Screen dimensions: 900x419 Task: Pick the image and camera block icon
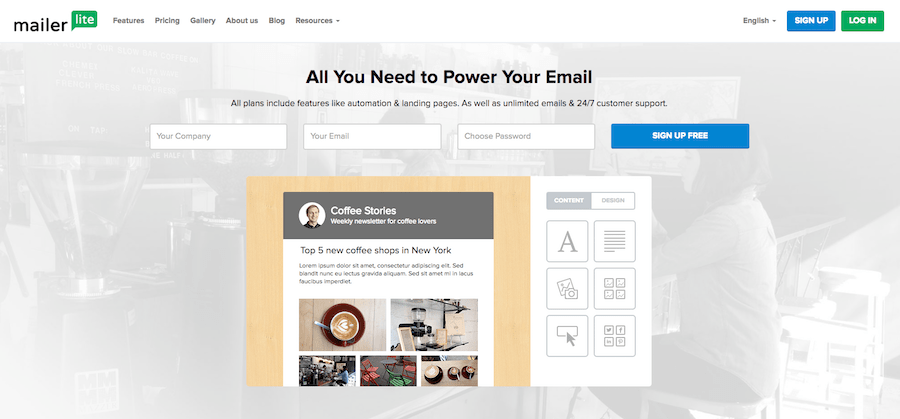click(568, 288)
